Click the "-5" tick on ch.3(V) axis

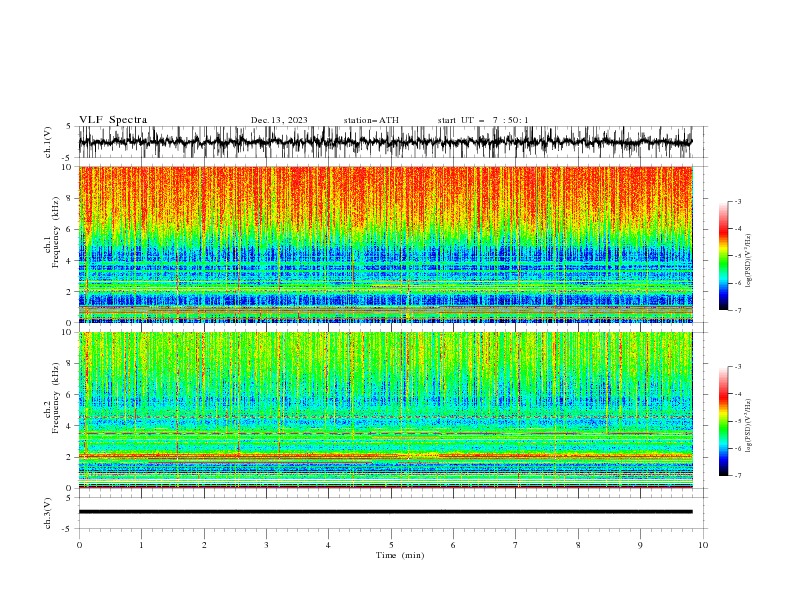(67, 529)
